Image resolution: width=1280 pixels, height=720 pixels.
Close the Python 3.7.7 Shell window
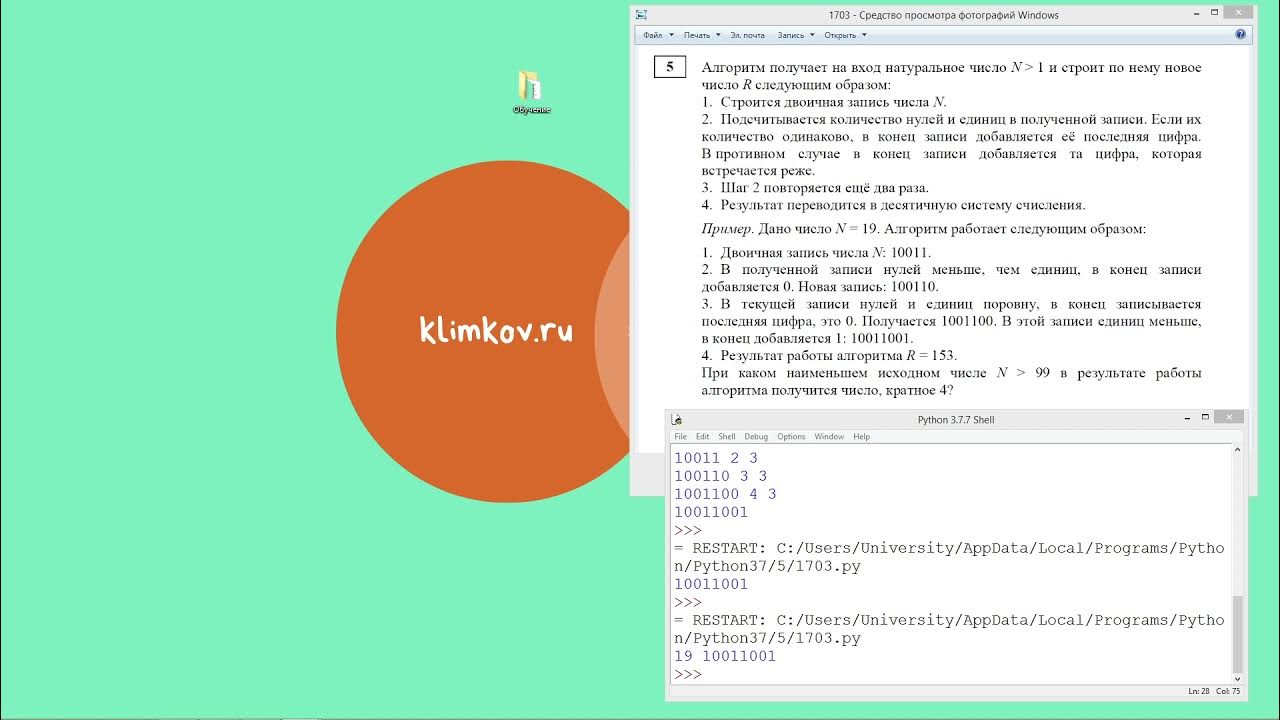coord(1229,417)
